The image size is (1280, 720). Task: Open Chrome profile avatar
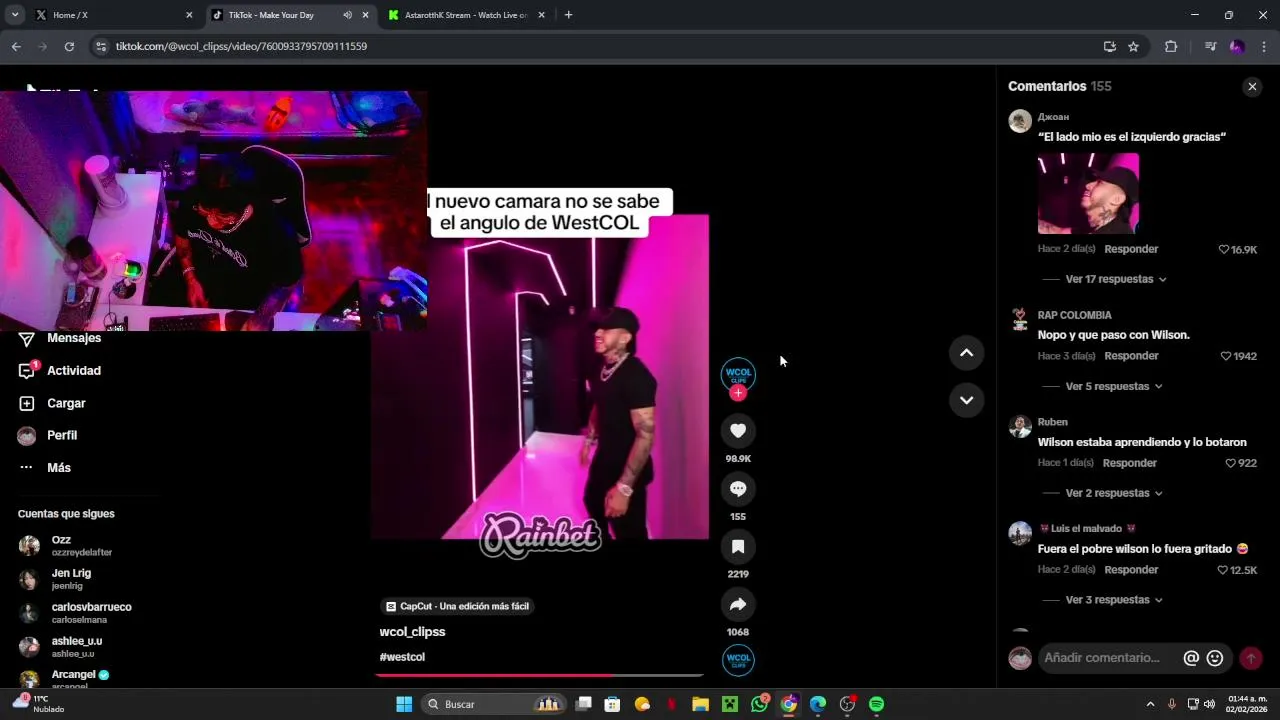[x=1237, y=46]
